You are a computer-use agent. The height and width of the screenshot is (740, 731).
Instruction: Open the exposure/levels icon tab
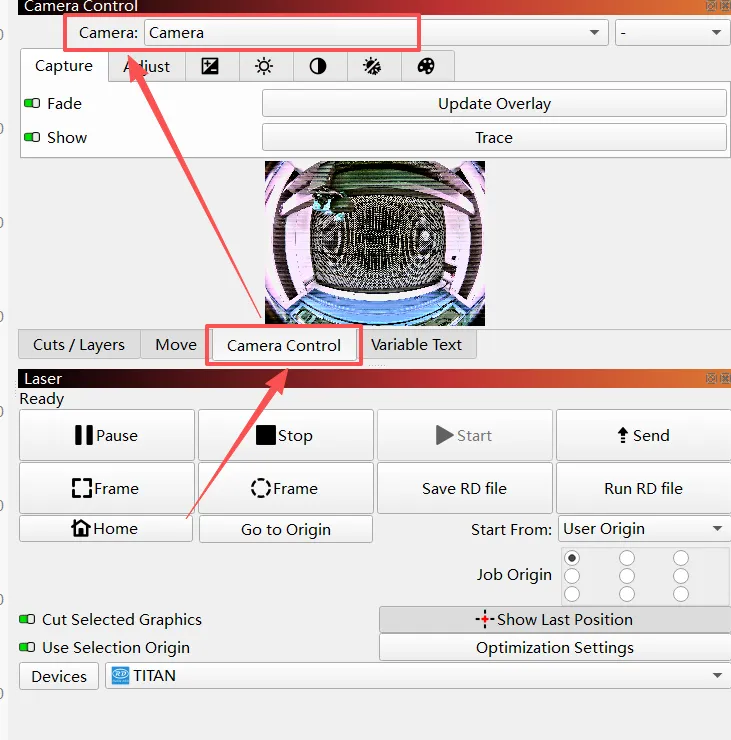[x=210, y=67]
